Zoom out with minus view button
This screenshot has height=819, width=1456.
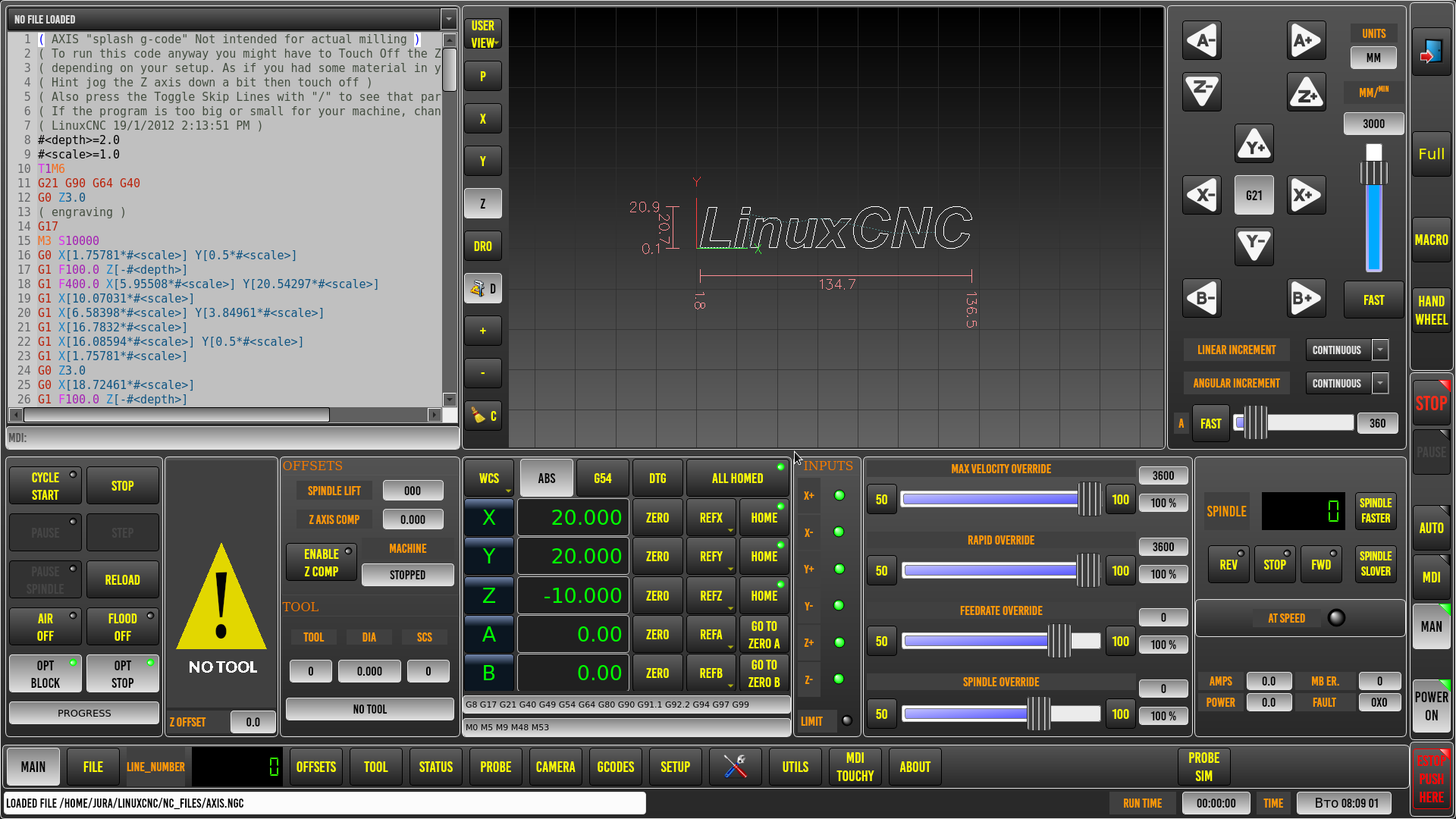pyautogui.click(x=483, y=374)
